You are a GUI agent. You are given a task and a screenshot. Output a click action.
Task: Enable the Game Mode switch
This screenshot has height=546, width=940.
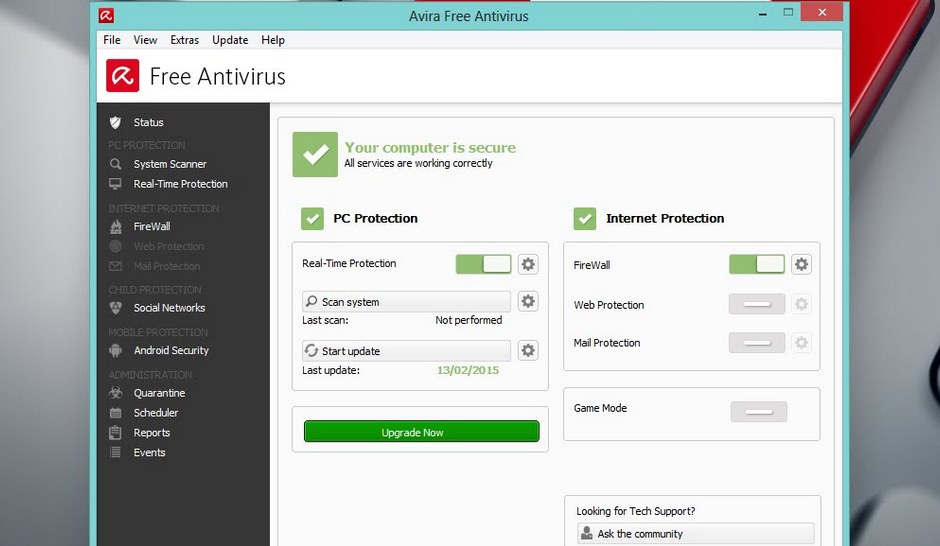coord(758,412)
